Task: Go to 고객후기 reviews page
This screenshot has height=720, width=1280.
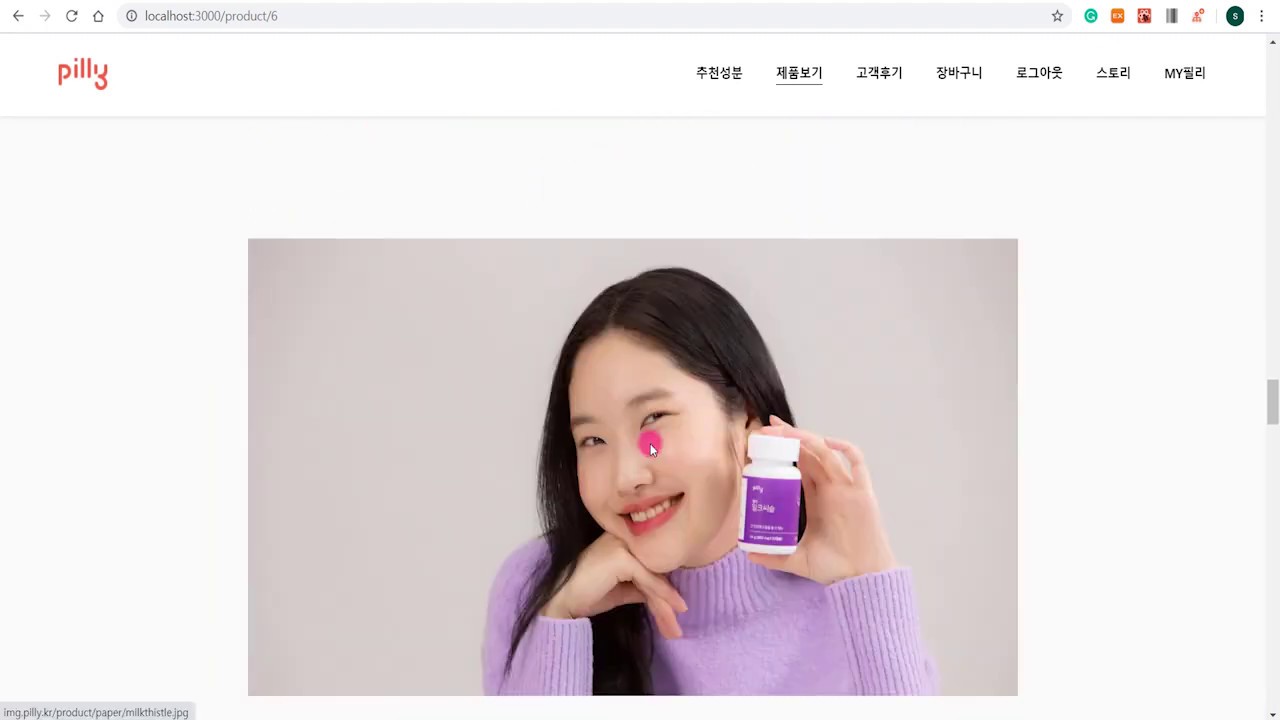Action: point(879,73)
